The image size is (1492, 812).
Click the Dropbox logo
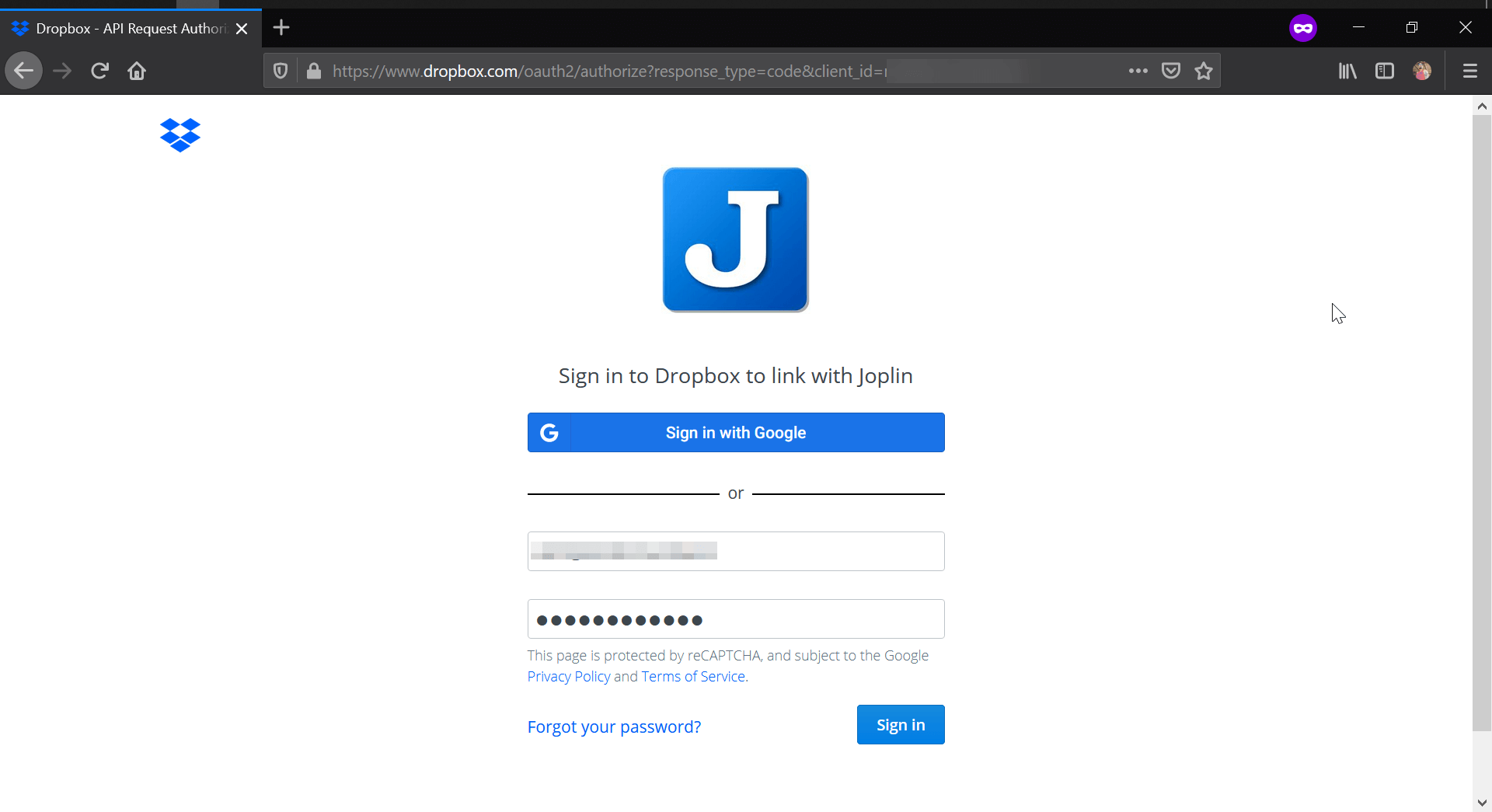(179, 134)
